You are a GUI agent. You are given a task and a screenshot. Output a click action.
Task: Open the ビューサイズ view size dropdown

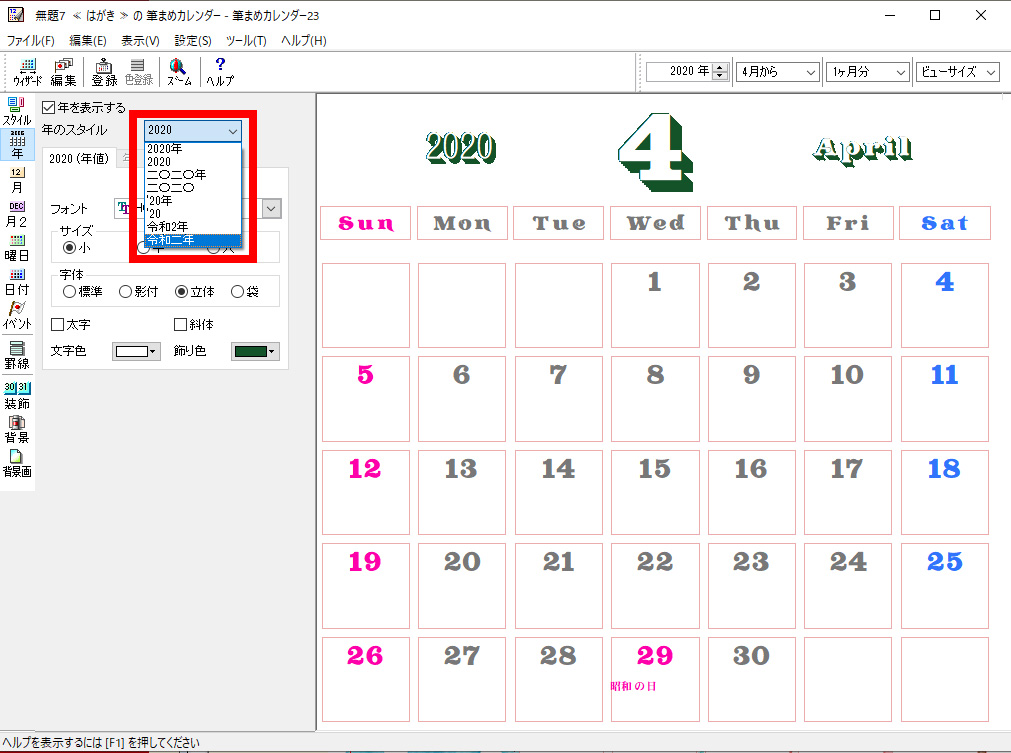coord(957,72)
